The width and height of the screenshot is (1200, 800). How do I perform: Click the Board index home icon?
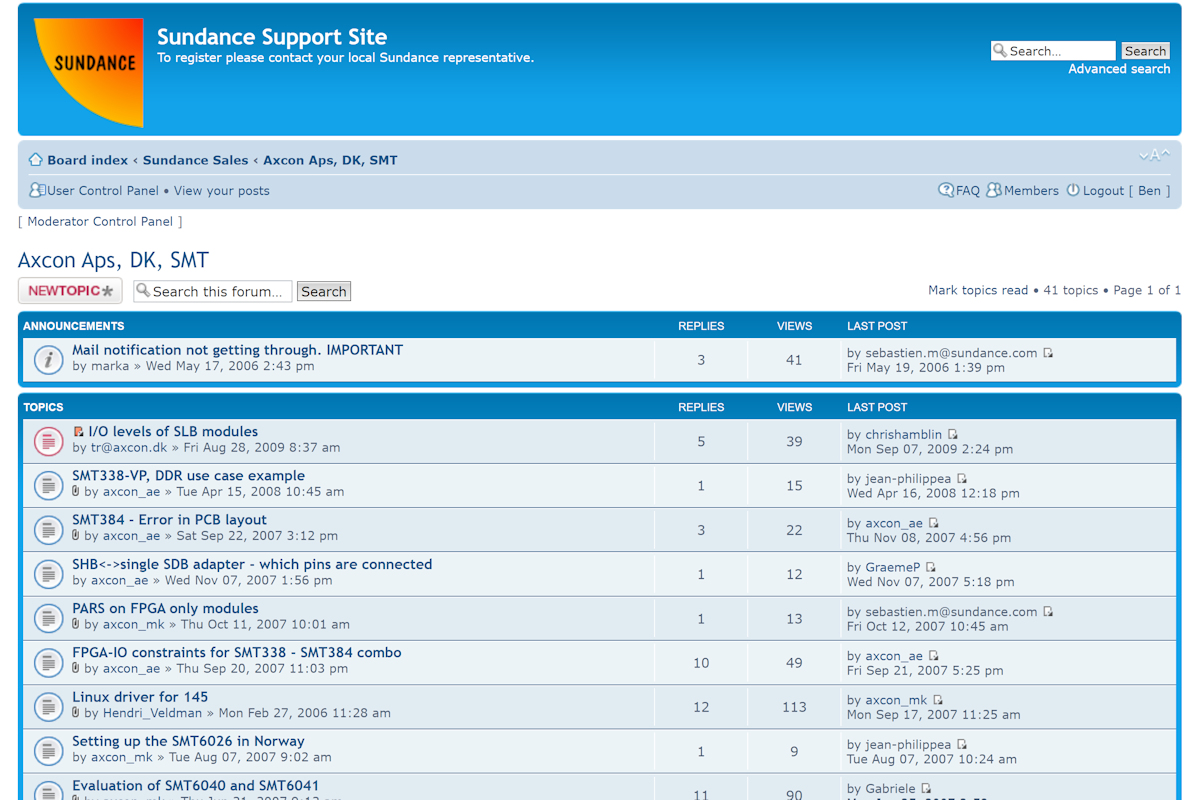(36, 160)
